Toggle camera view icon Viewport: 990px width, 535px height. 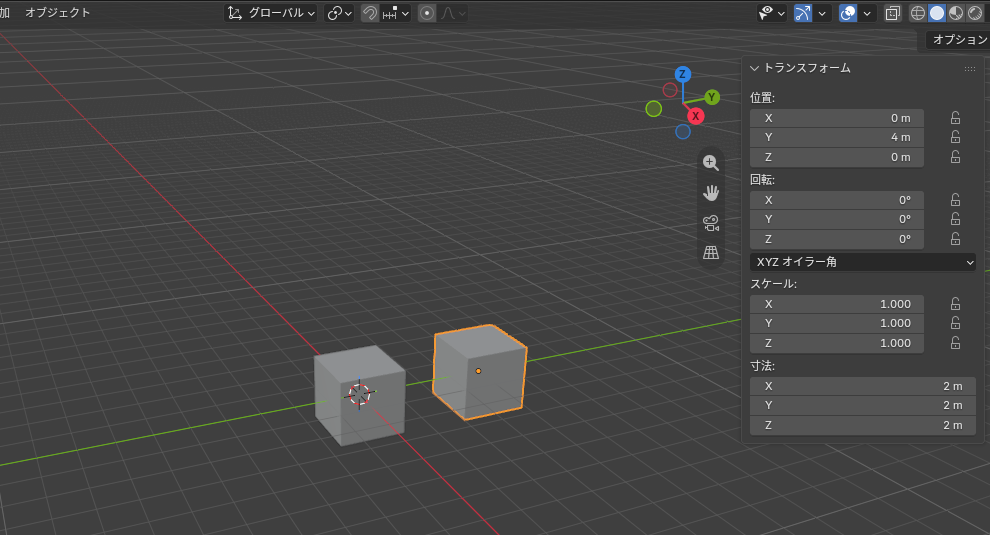pyautogui.click(x=711, y=223)
